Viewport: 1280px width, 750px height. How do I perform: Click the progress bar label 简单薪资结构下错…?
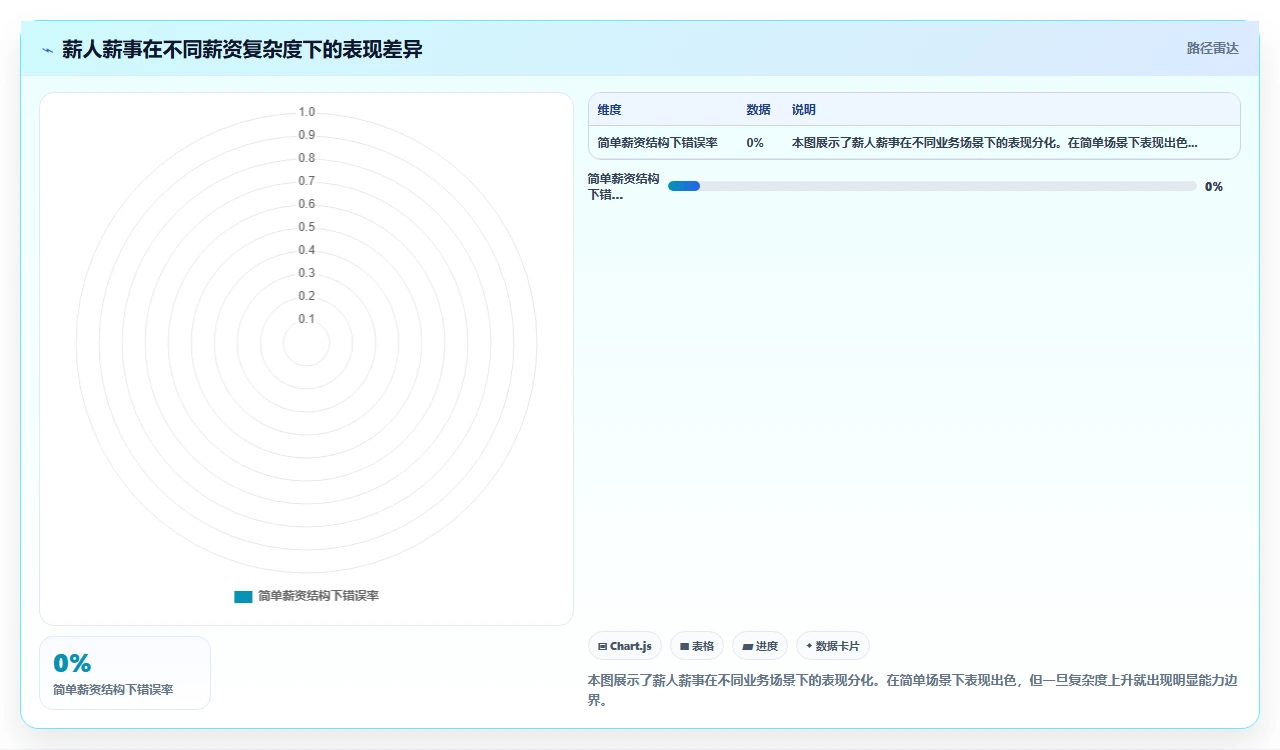(624, 186)
